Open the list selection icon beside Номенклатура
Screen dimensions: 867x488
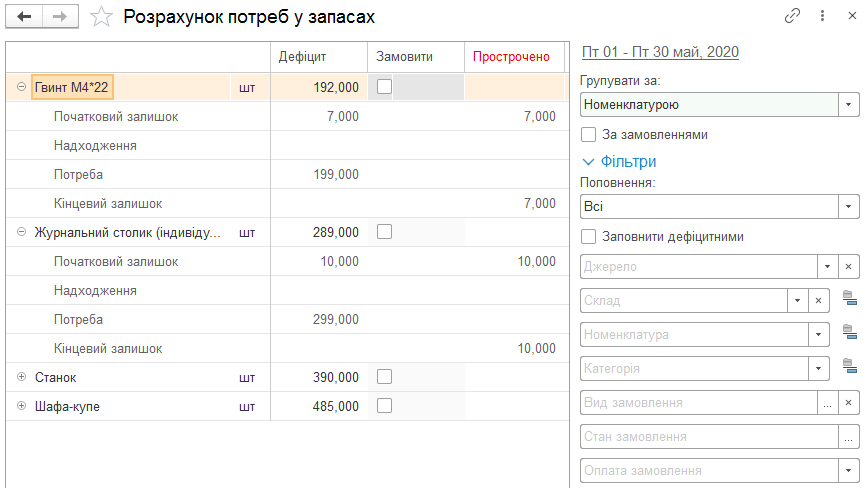[x=849, y=332]
